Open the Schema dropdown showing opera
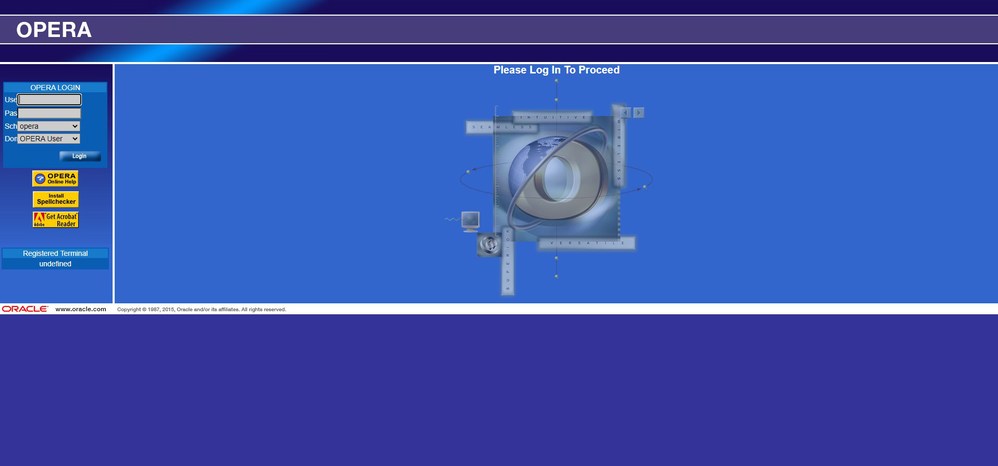Image resolution: width=998 pixels, height=466 pixels. click(48, 126)
